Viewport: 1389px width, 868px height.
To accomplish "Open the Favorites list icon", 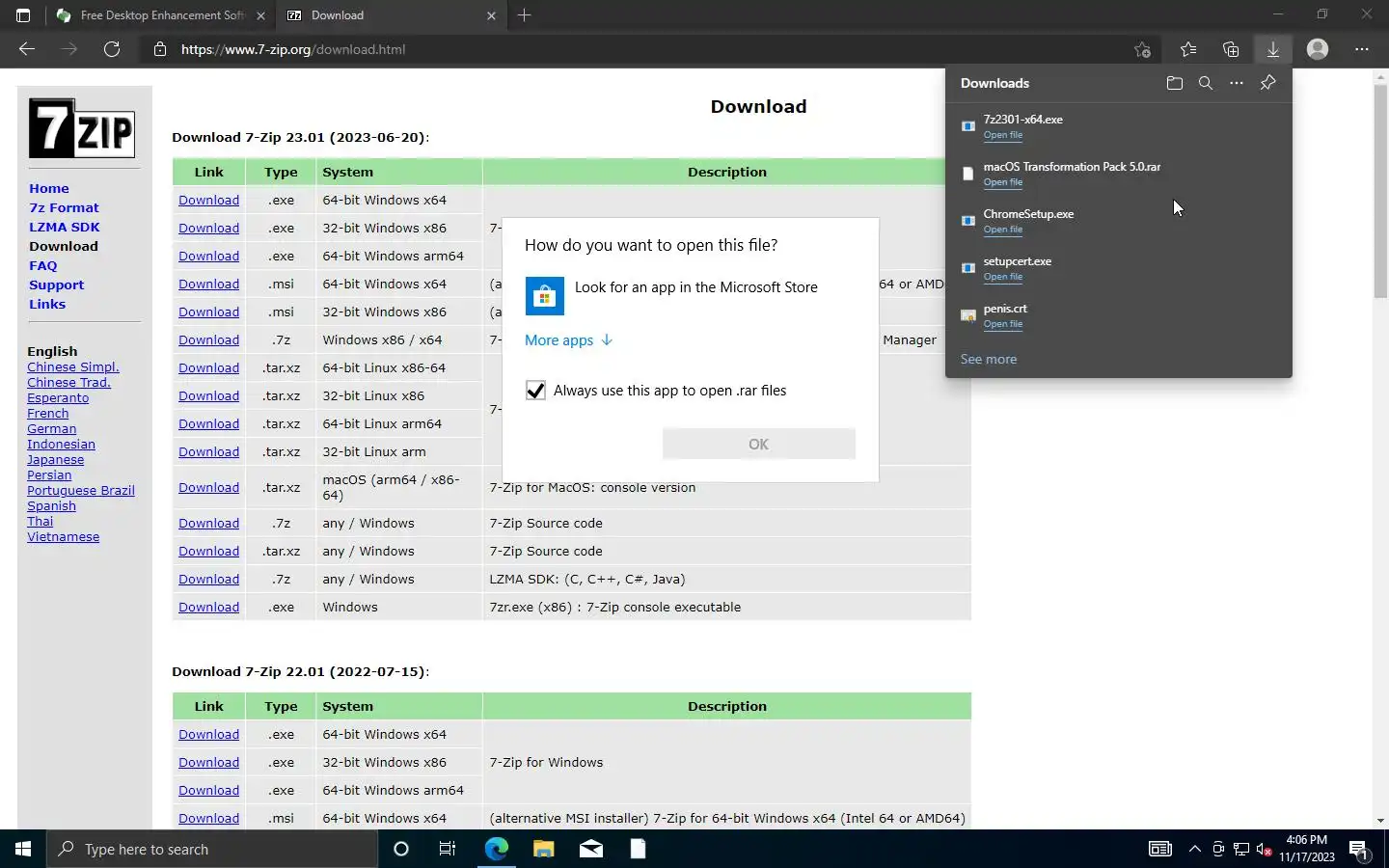I will [1188, 49].
